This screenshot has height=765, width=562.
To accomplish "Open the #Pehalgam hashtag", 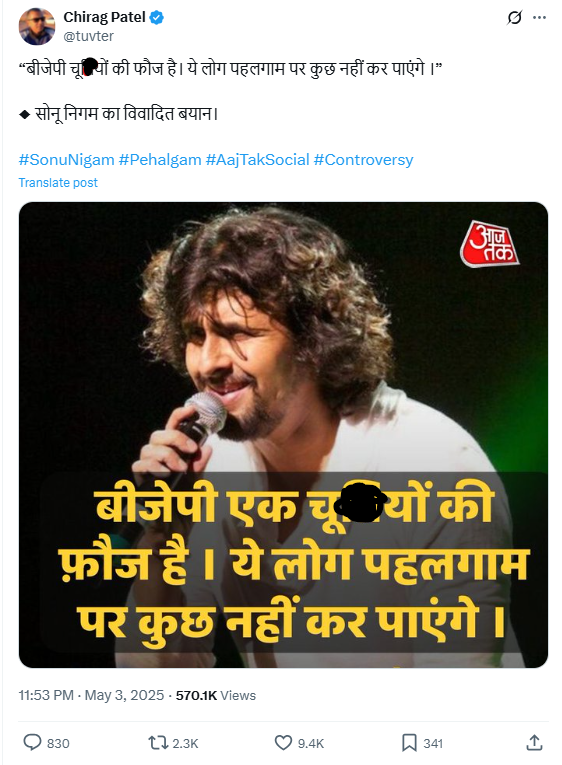I will pos(160,160).
